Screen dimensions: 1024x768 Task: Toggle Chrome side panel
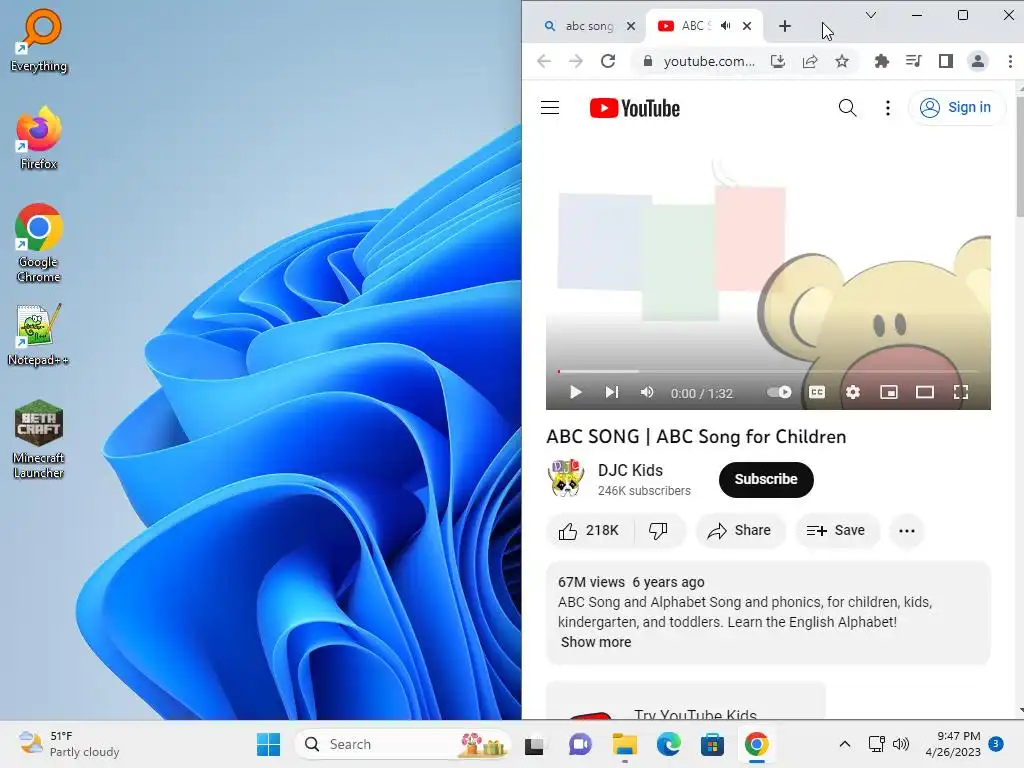[x=946, y=61]
